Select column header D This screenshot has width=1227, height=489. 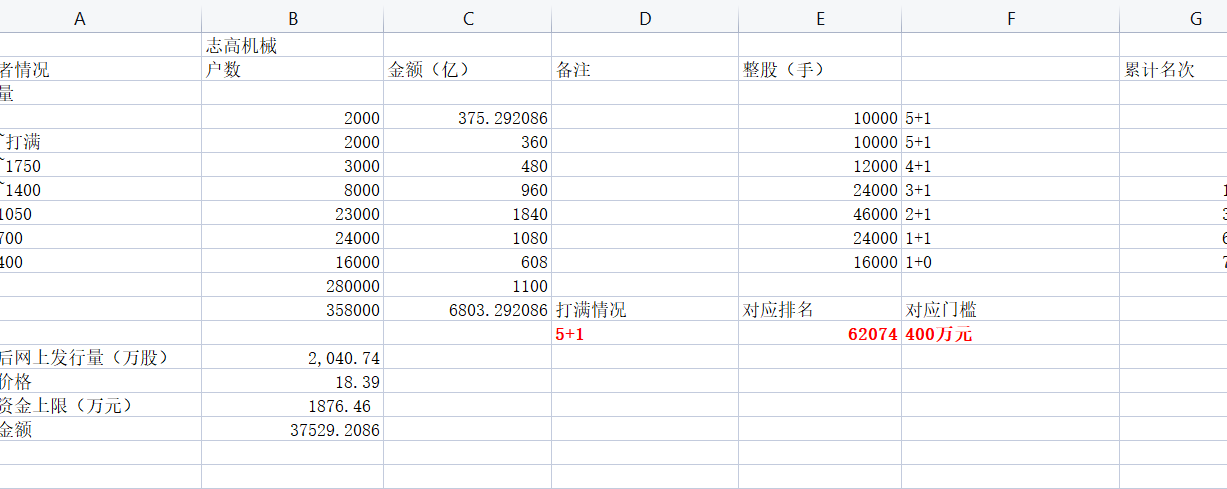click(x=645, y=17)
